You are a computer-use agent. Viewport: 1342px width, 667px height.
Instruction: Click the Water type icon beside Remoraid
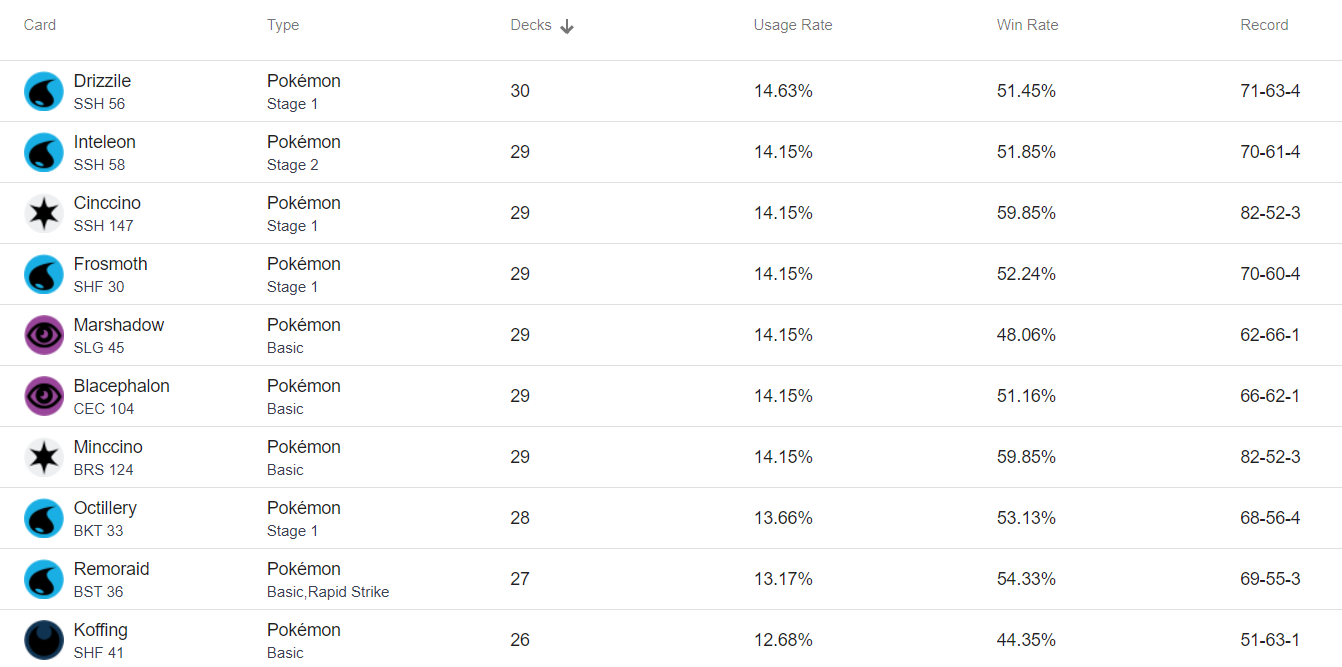pyautogui.click(x=44, y=579)
